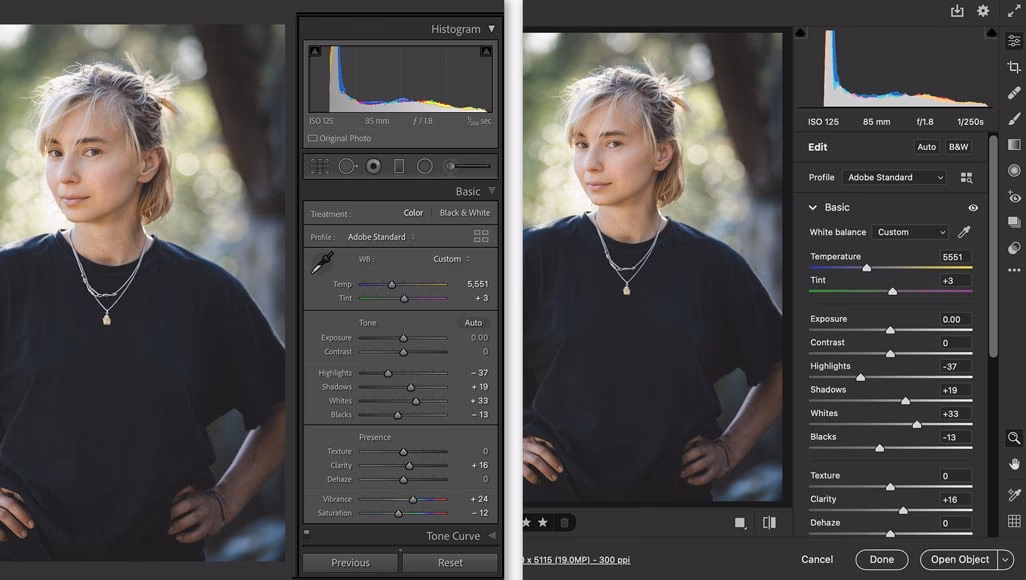Open settings via the gear icon top right
This screenshot has width=1026, height=580.
pos(982,11)
